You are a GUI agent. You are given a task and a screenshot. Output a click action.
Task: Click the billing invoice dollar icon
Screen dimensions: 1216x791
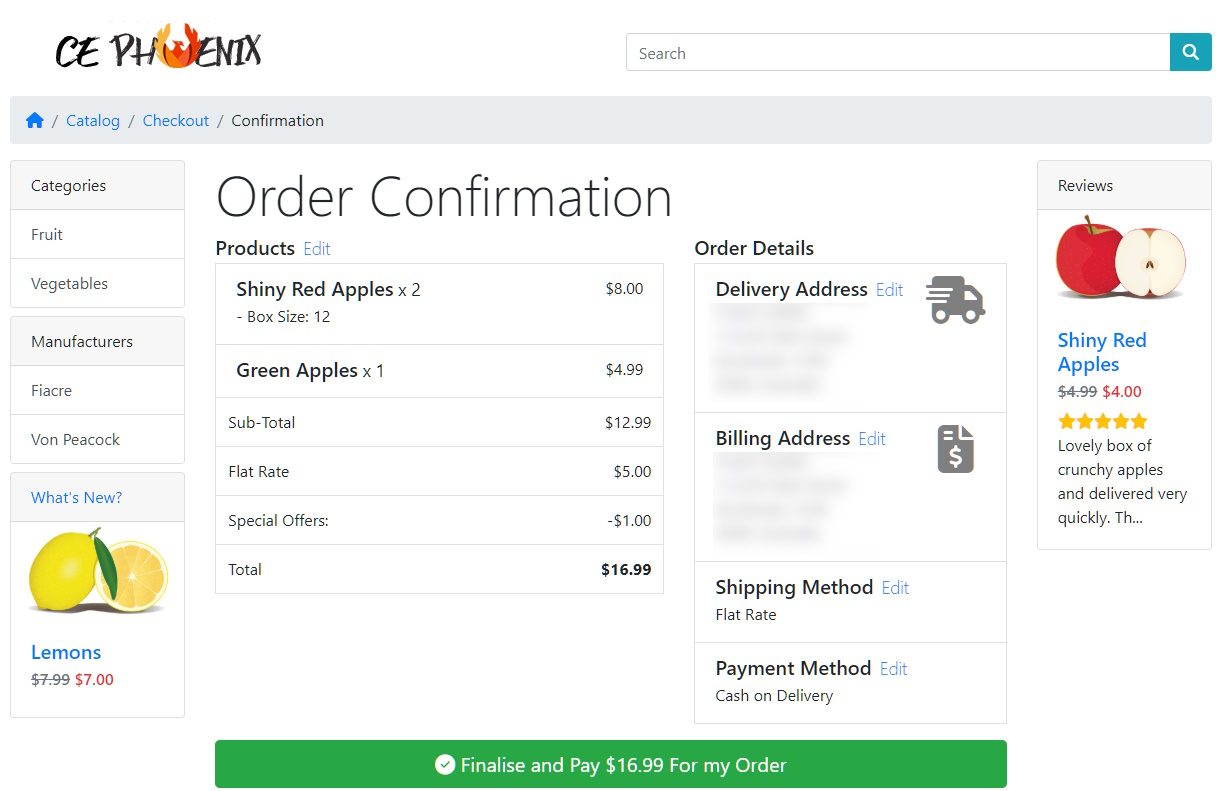pyautogui.click(x=956, y=449)
